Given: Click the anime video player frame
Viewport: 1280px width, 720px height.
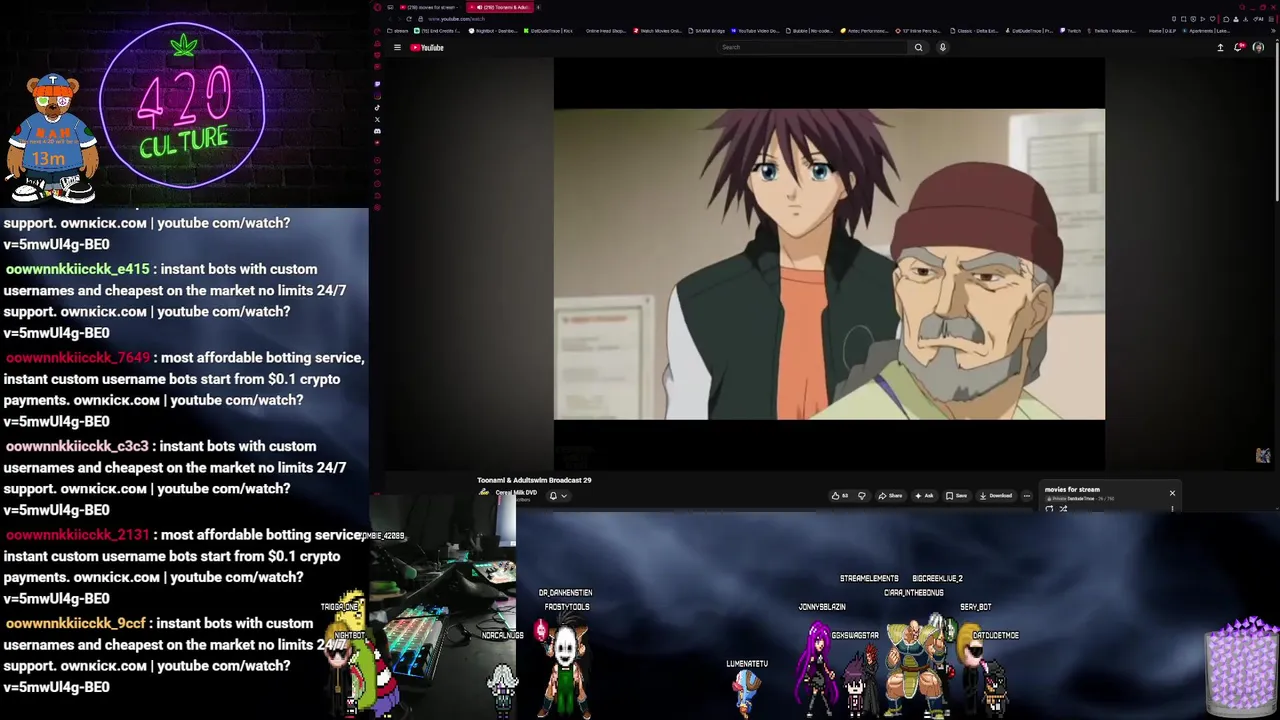Looking at the screenshot, I should click(829, 264).
